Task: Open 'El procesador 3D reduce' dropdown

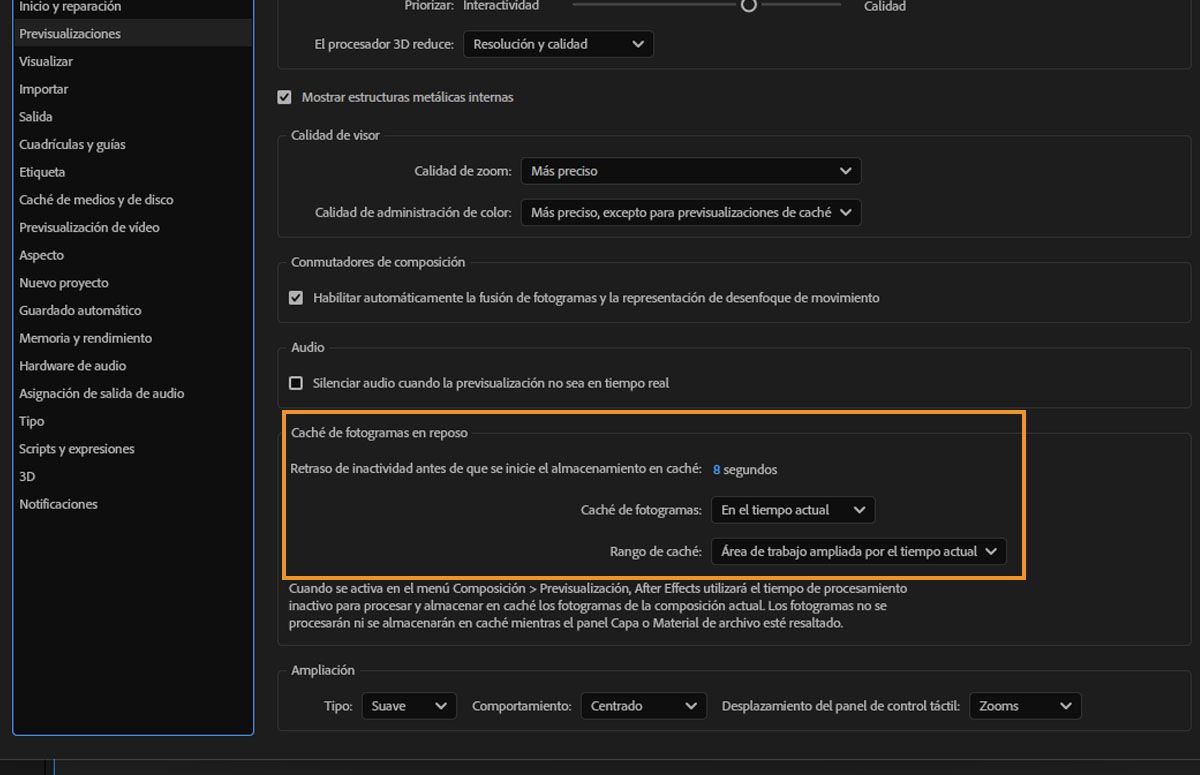Action: pos(558,44)
